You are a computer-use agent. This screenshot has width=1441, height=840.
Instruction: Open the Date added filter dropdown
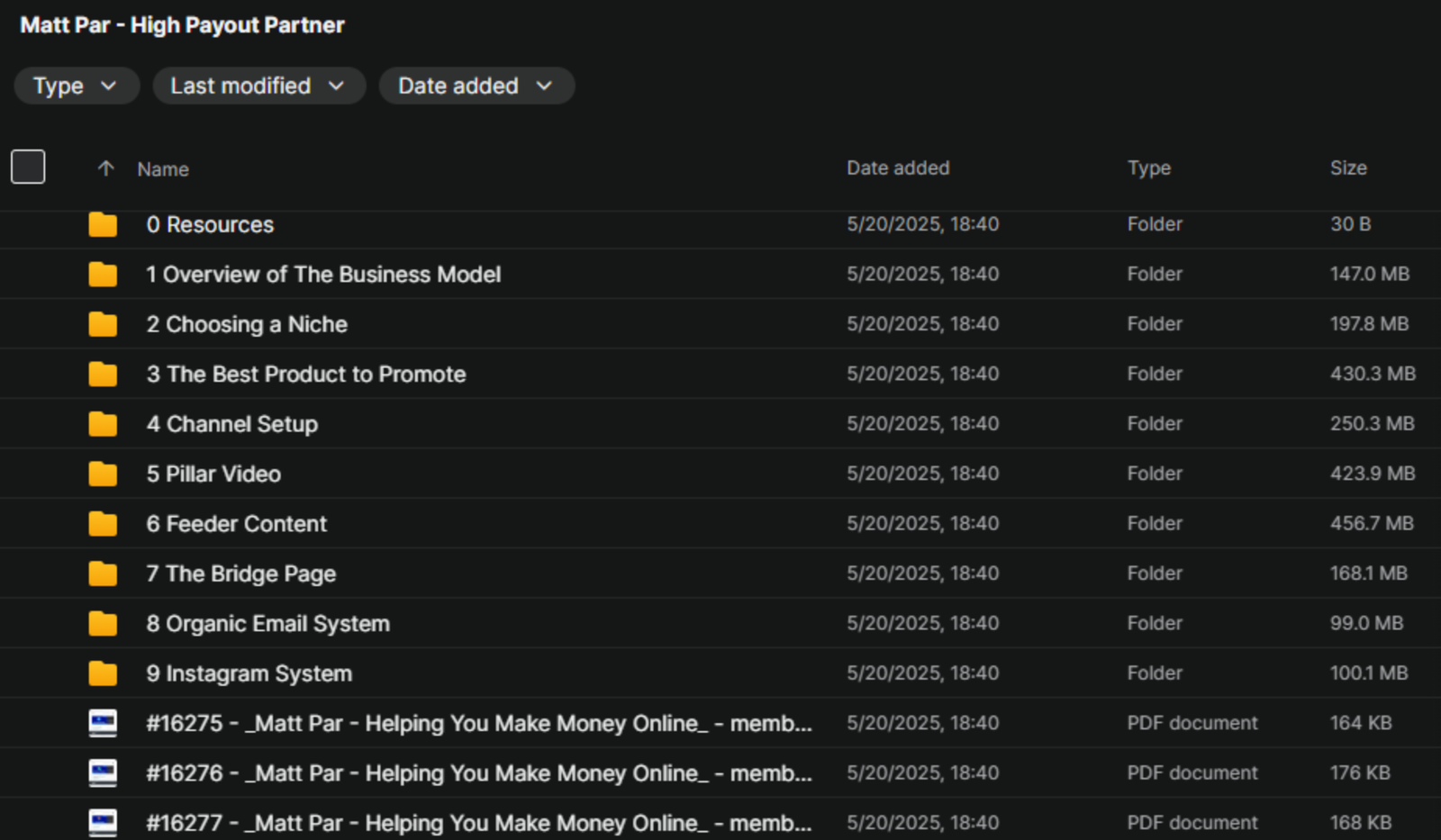pyautogui.click(x=476, y=86)
